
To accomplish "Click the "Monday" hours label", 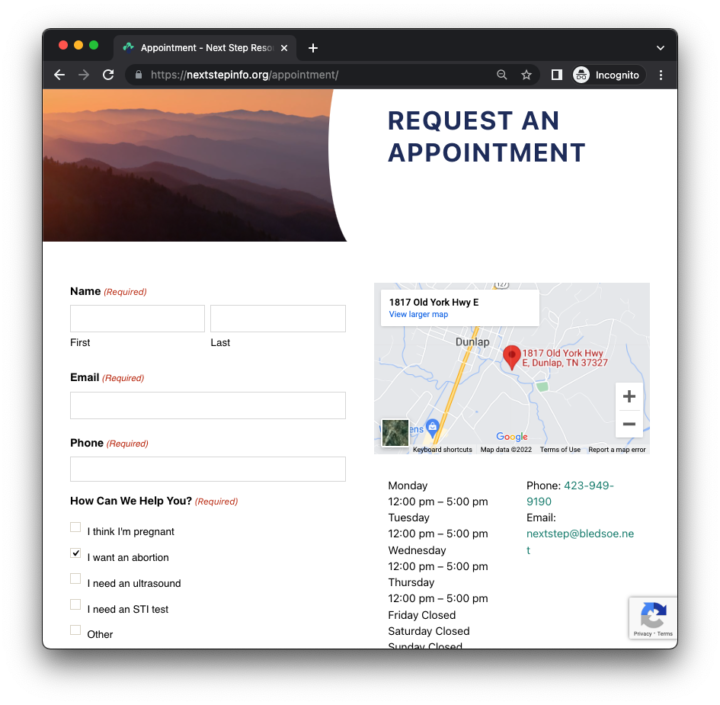I will (x=408, y=485).
